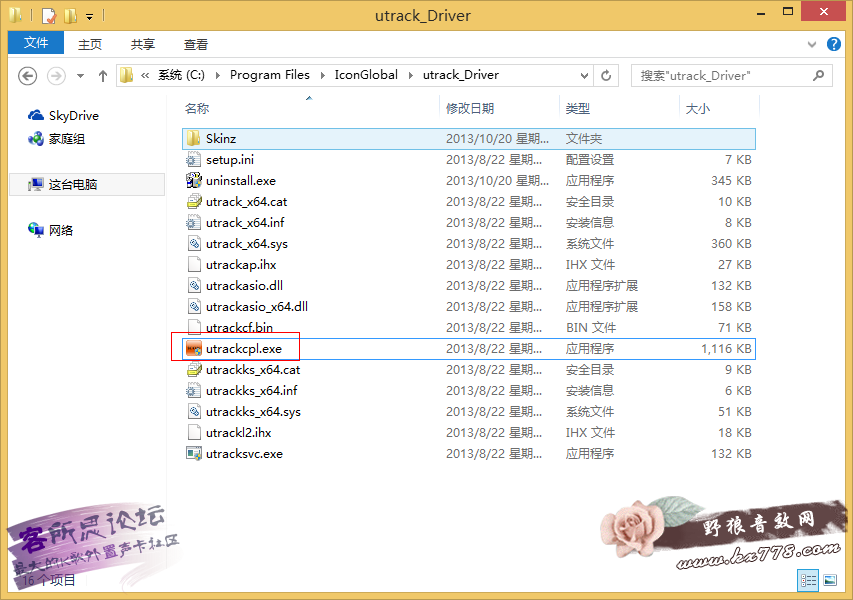Click 1,116 KB size of utrackcpl.exe
853x600 pixels.
click(726, 349)
